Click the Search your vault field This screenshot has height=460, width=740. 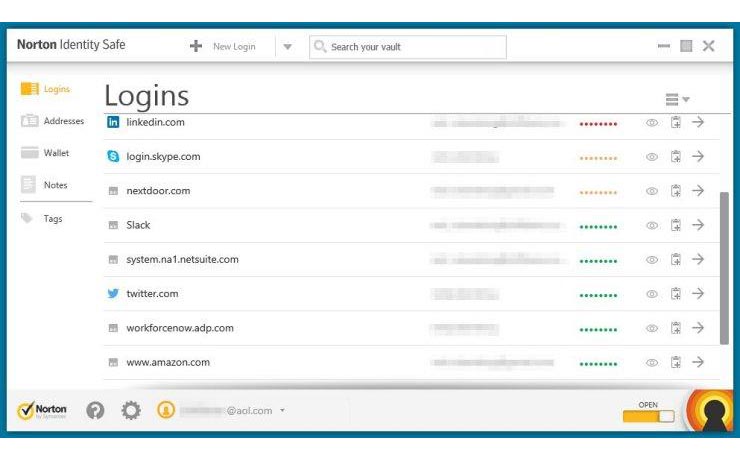pyautogui.click(x=408, y=47)
